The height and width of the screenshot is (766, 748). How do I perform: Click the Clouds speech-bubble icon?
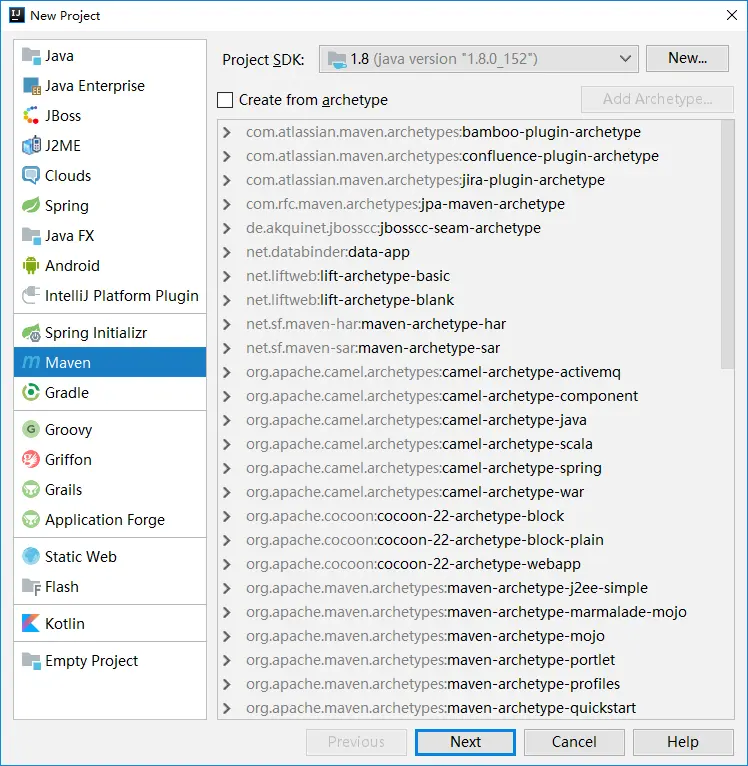click(x=31, y=176)
